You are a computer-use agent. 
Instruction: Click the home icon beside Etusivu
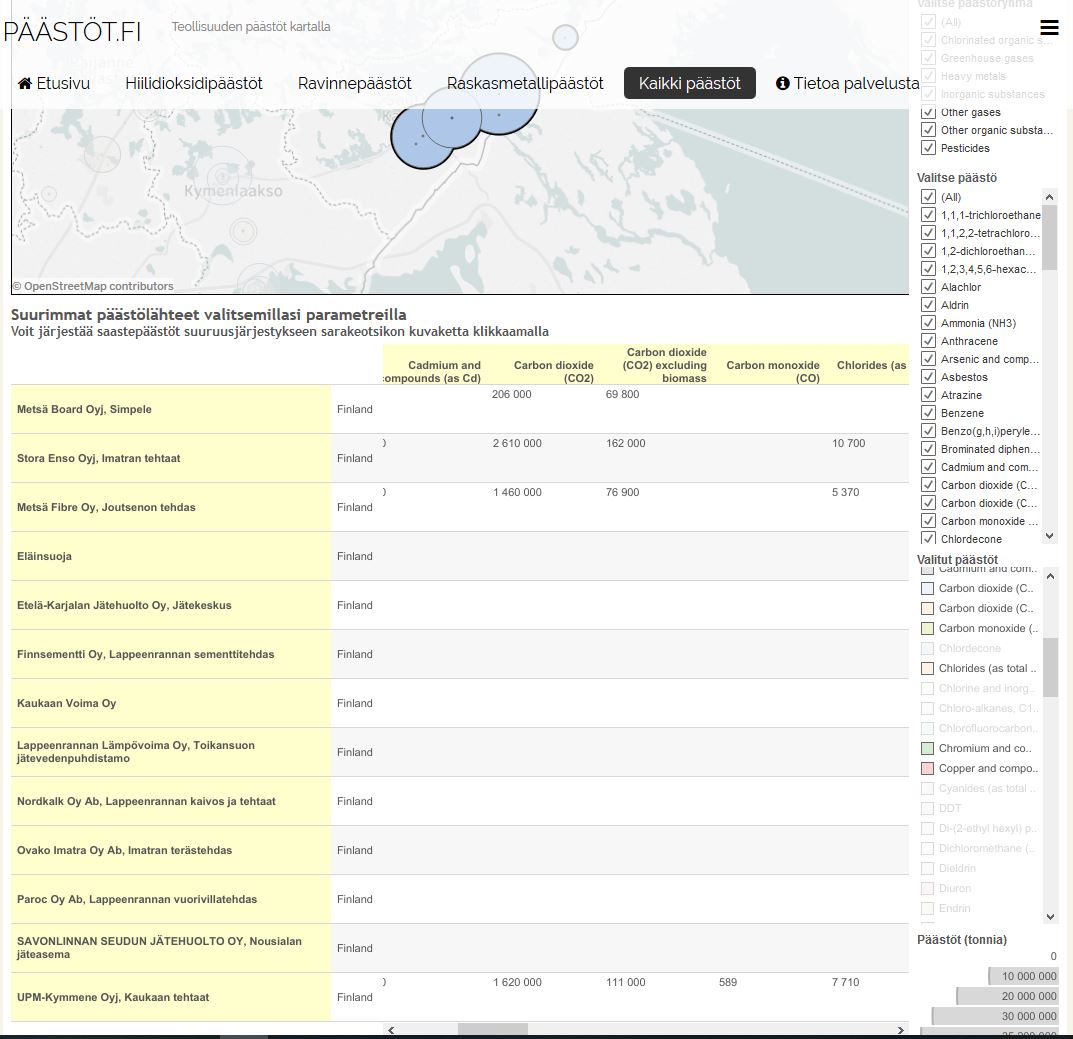pyautogui.click(x=25, y=84)
